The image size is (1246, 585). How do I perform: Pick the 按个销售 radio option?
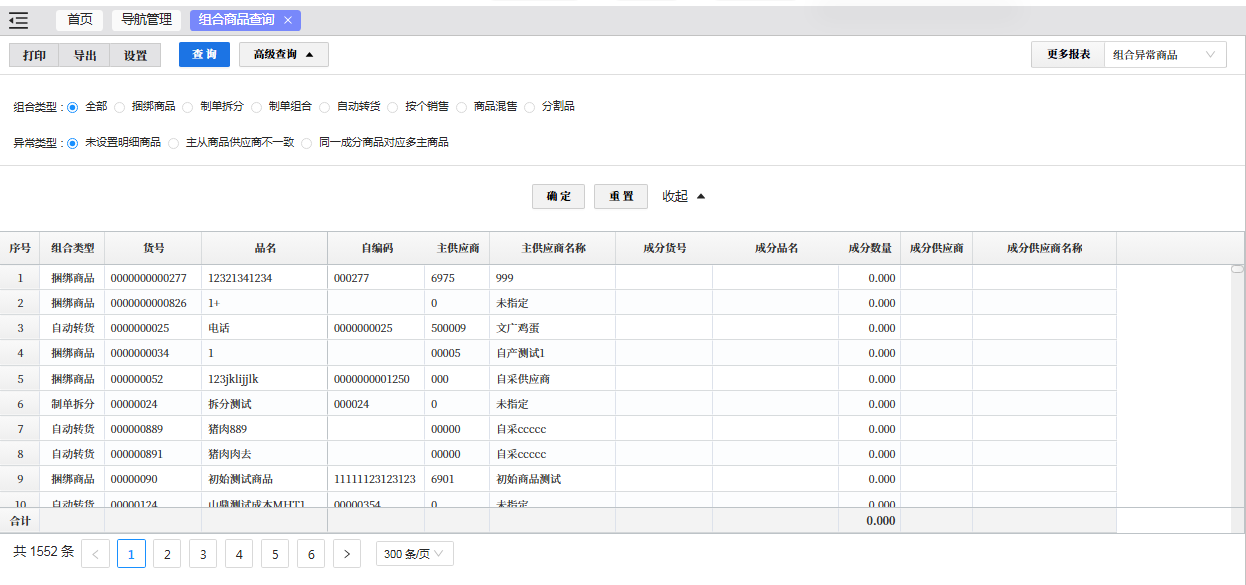tap(393, 106)
